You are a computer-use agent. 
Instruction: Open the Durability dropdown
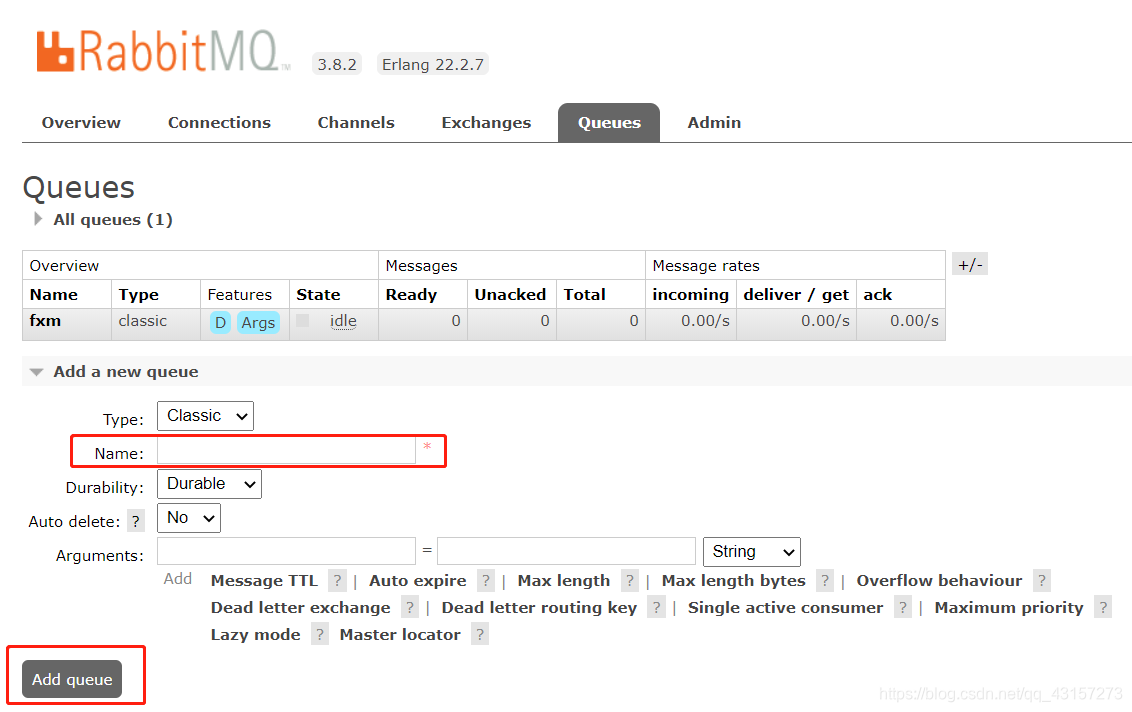pyautogui.click(x=209, y=484)
